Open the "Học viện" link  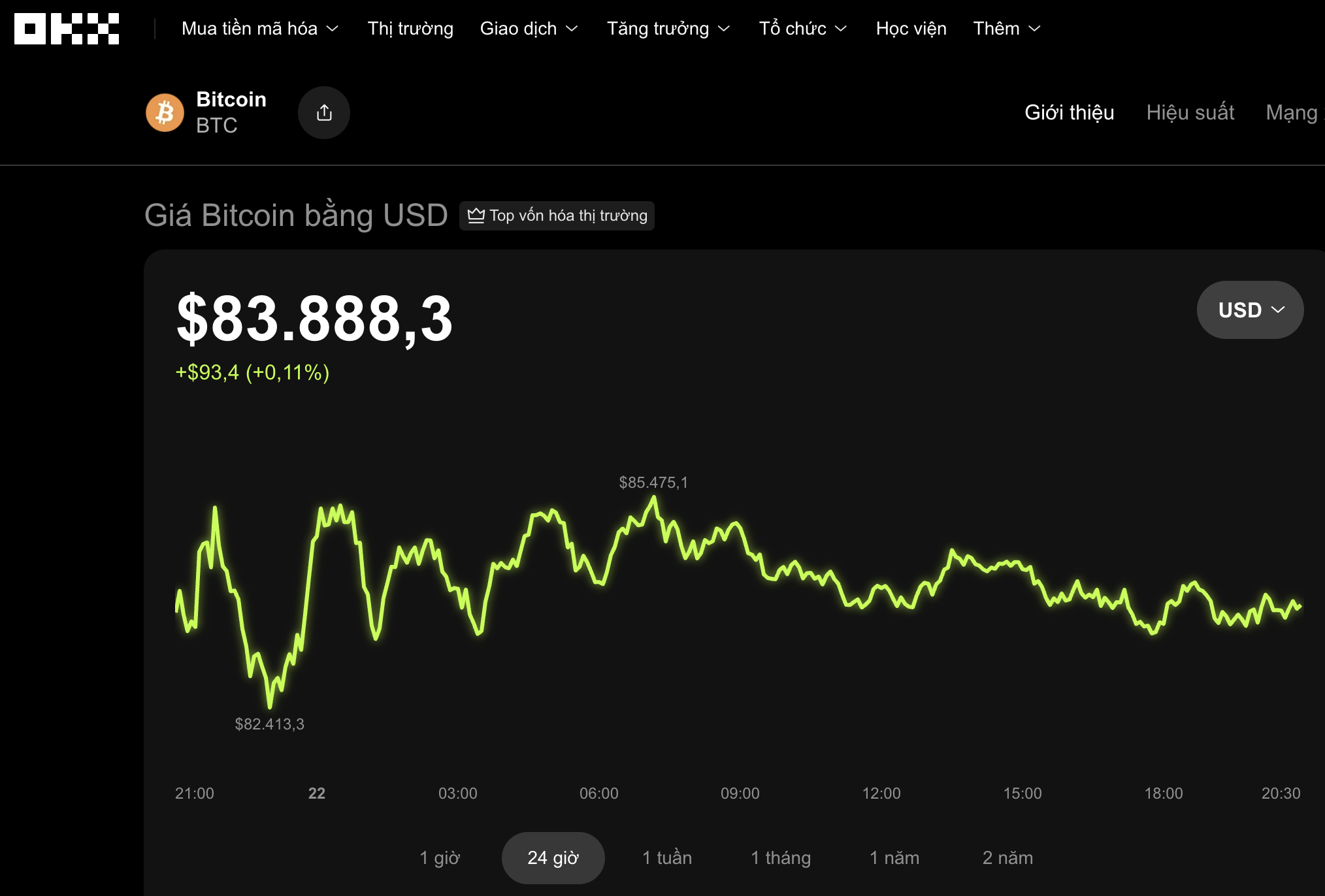coord(911,29)
